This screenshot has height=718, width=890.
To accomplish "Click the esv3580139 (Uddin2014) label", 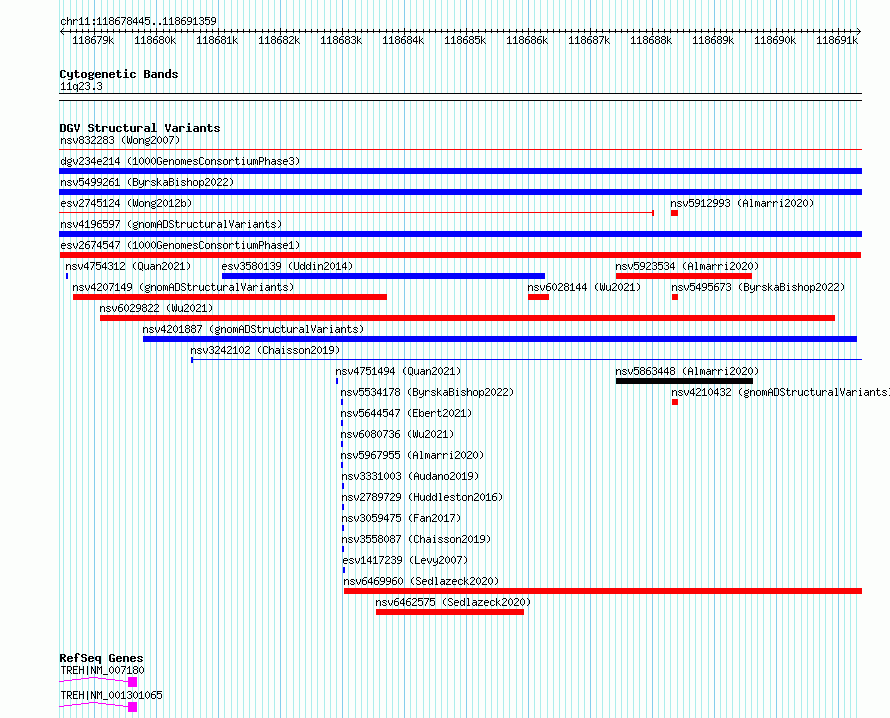I will 287,266.
